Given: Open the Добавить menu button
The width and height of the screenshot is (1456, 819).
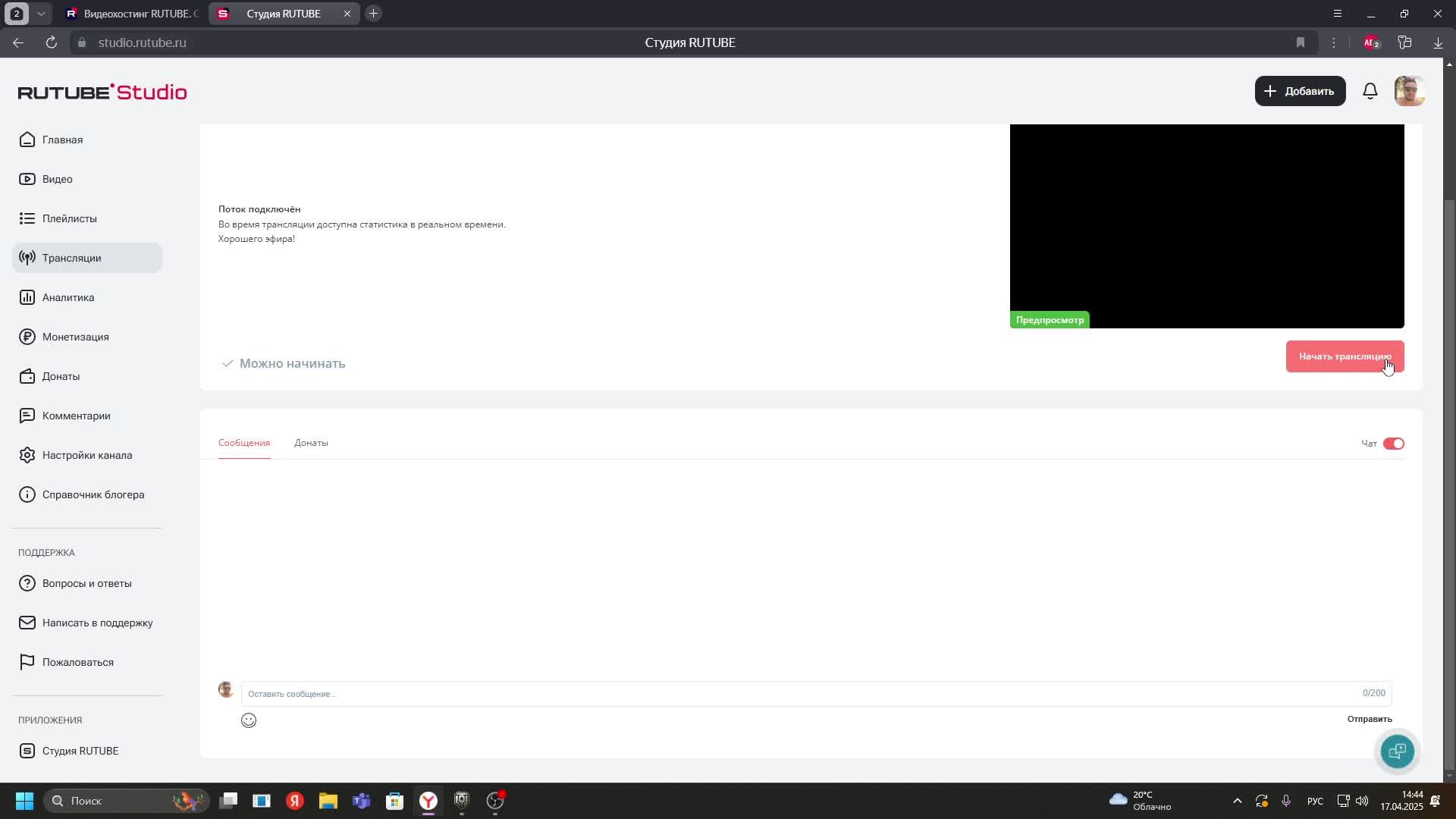Looking at the screenshot, I should pyautogui.click(x=1300, y=91).
